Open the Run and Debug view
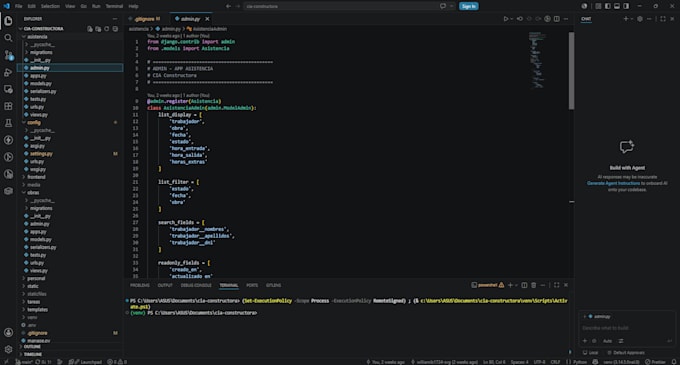Viewport: 680px width, 365px height. point(8,72)
